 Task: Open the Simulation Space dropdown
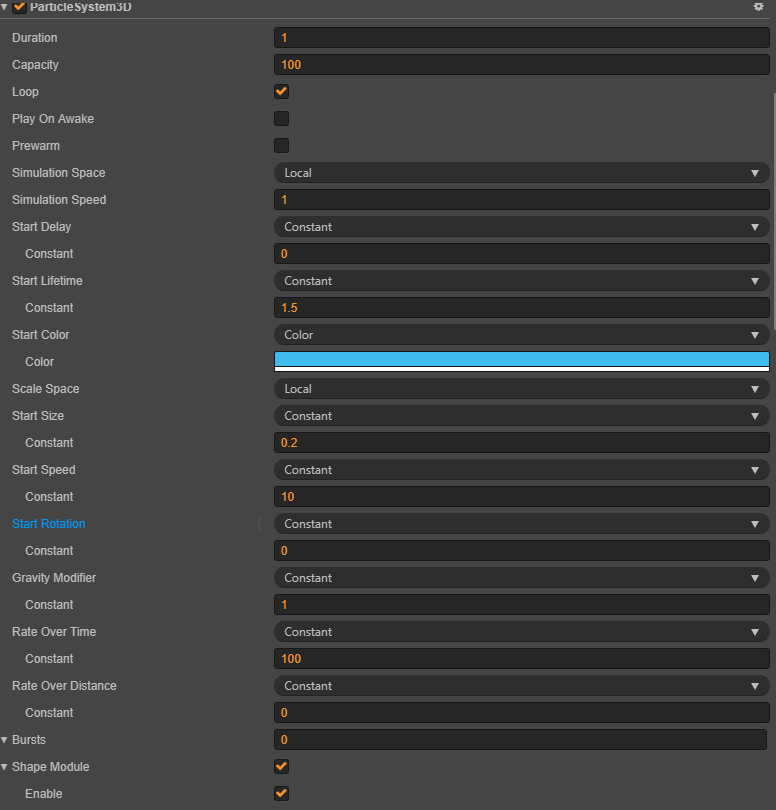tap(521, 173)
